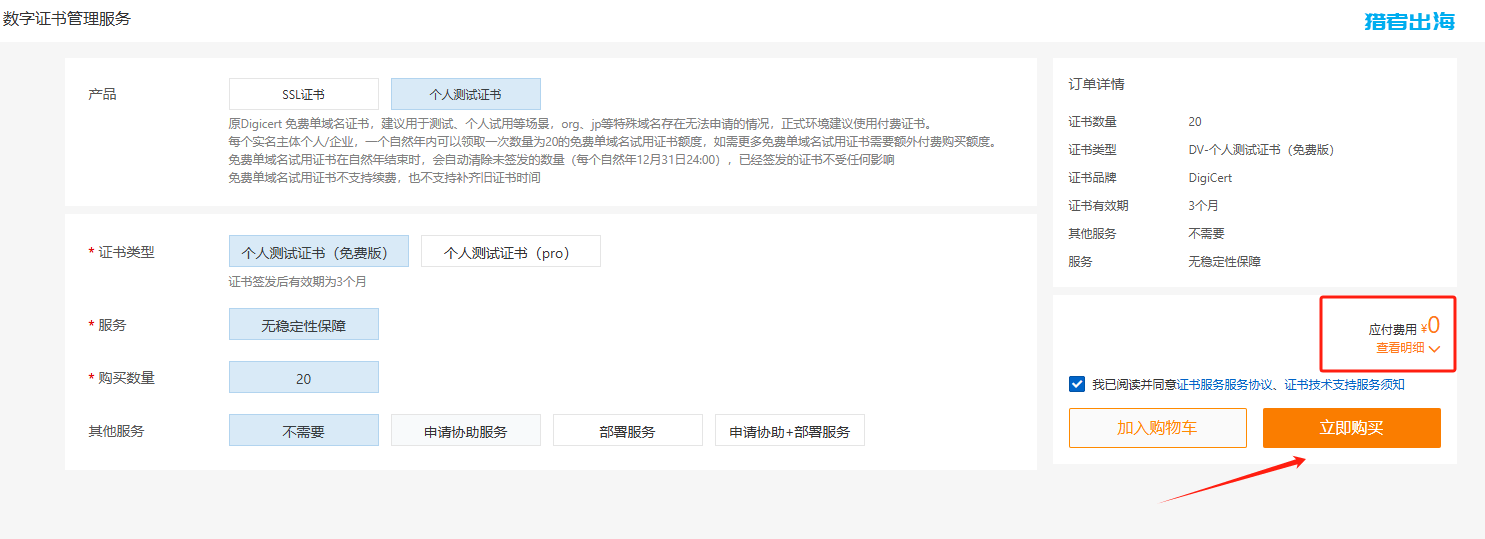Image resolution: width=1485 pixels, height=539 pixels.
Task: Open the 证书技术支持服务须知 link
Action: (1344, 384)
